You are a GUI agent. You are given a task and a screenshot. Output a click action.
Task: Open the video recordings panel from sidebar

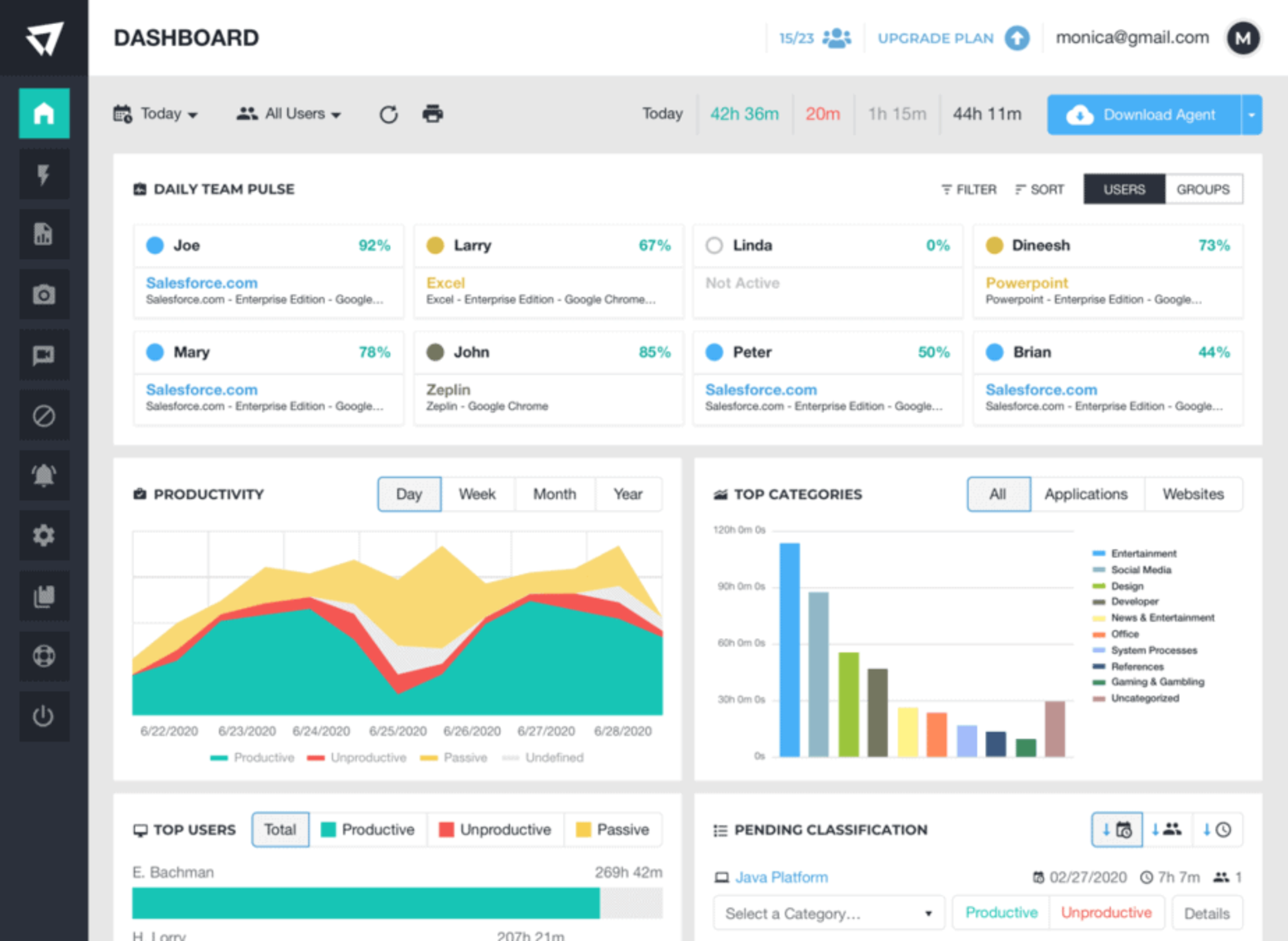(x=44, y=354)
